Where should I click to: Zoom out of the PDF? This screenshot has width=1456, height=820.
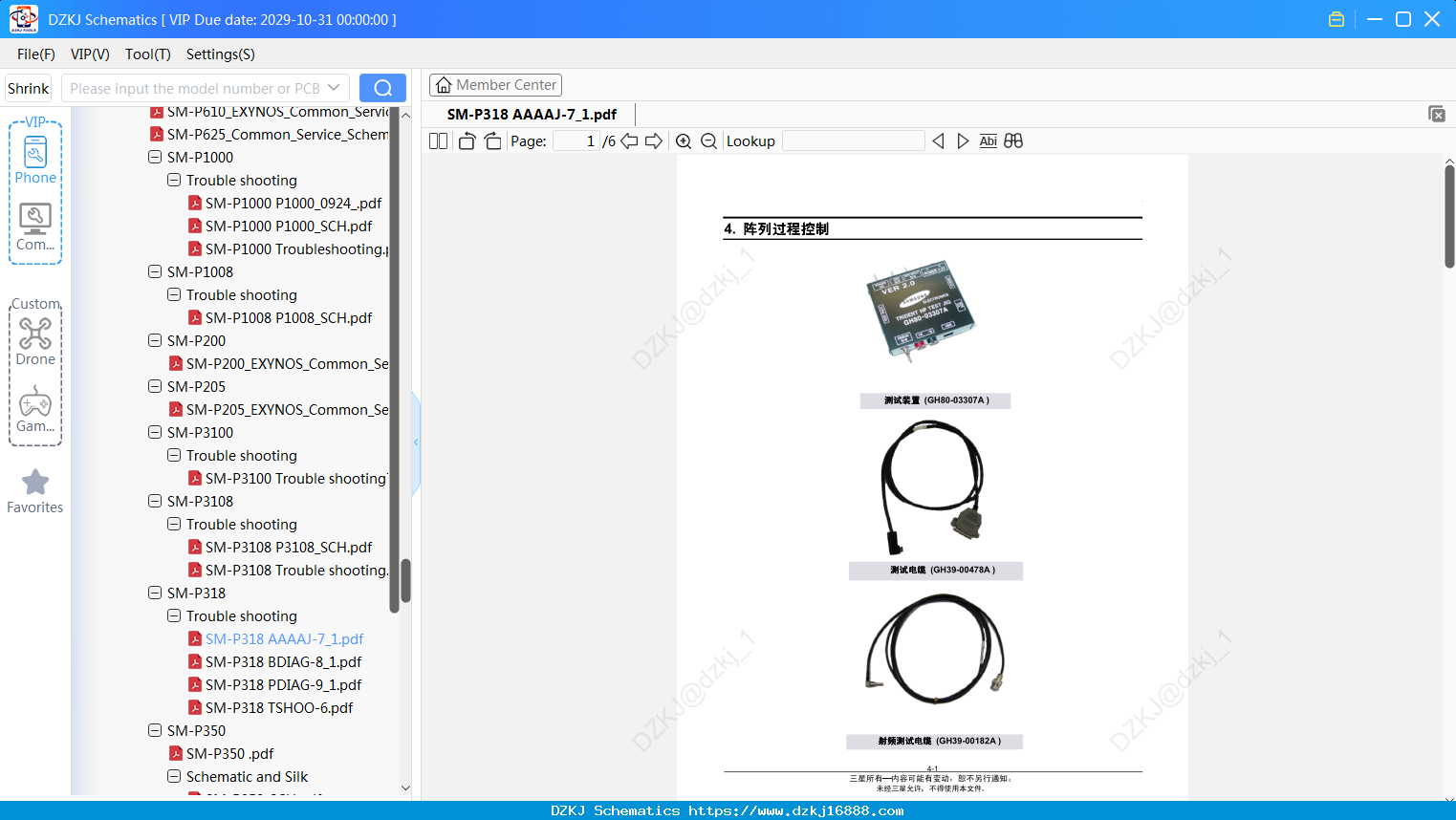pos(708,141)
